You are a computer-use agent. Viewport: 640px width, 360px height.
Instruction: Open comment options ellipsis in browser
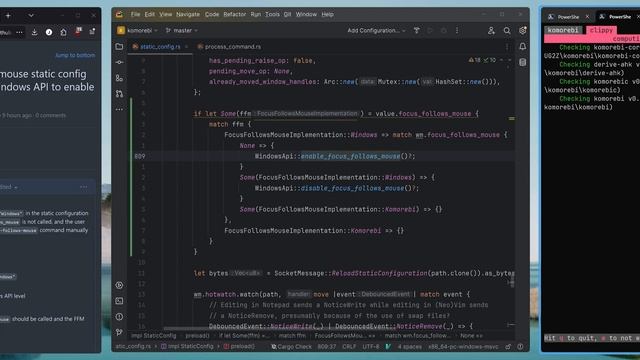tap(84, 187)
